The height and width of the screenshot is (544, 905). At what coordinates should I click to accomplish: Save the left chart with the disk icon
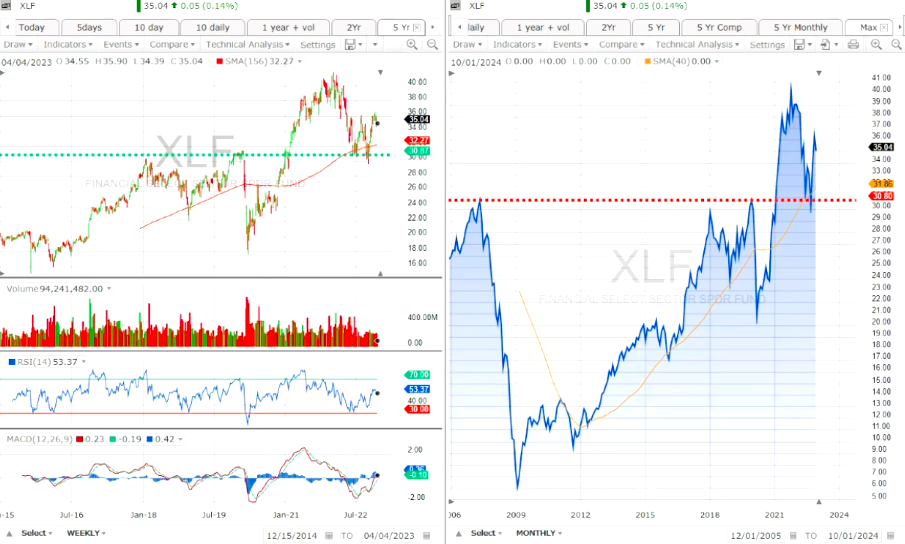point(350,44)
